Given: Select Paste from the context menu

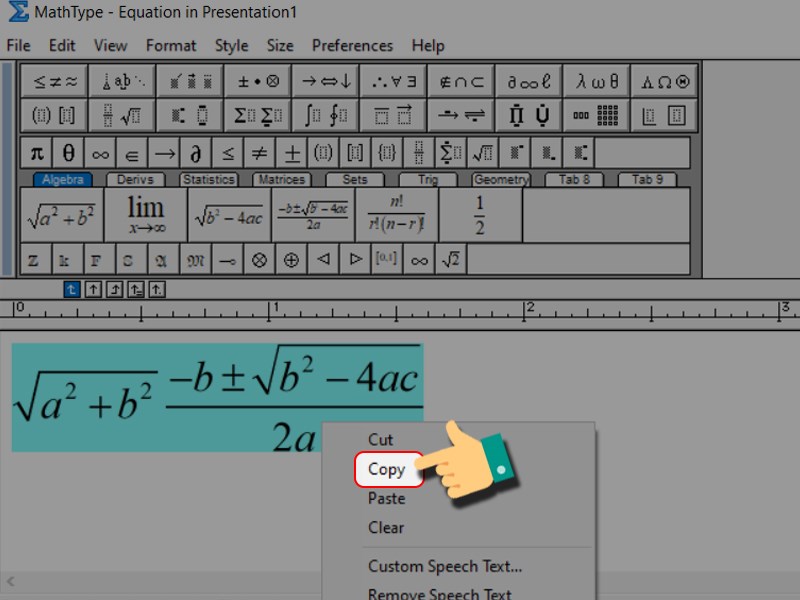Looking at the screenshot, I should click(x=388, y=498).
